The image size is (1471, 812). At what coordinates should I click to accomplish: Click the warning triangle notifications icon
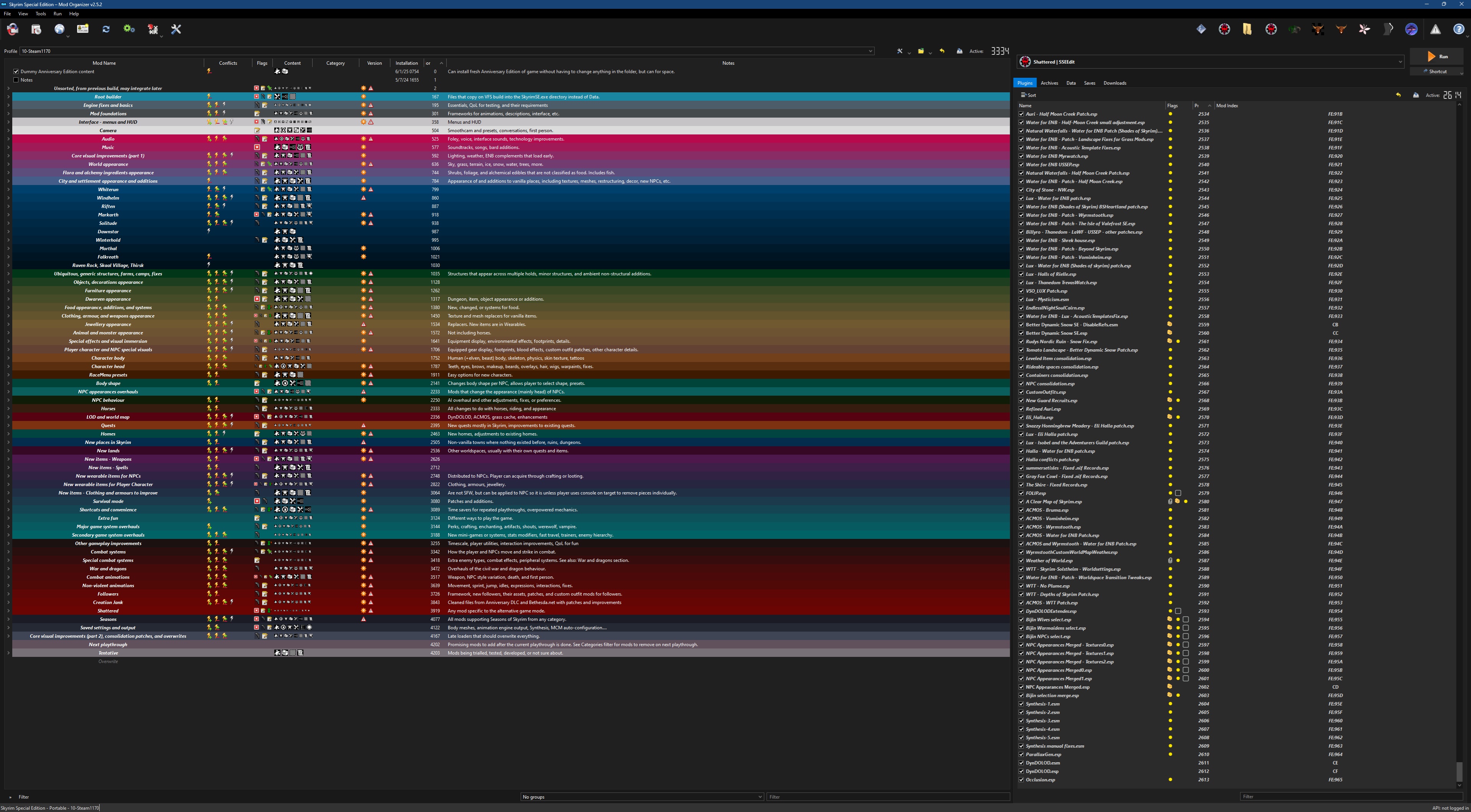click(1435, 29)
